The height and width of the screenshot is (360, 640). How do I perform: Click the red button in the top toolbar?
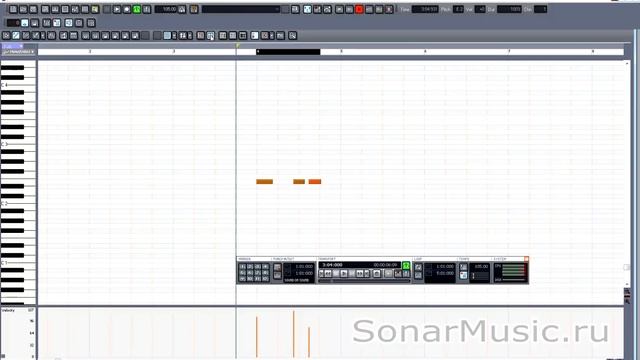[x=359, y=9]
